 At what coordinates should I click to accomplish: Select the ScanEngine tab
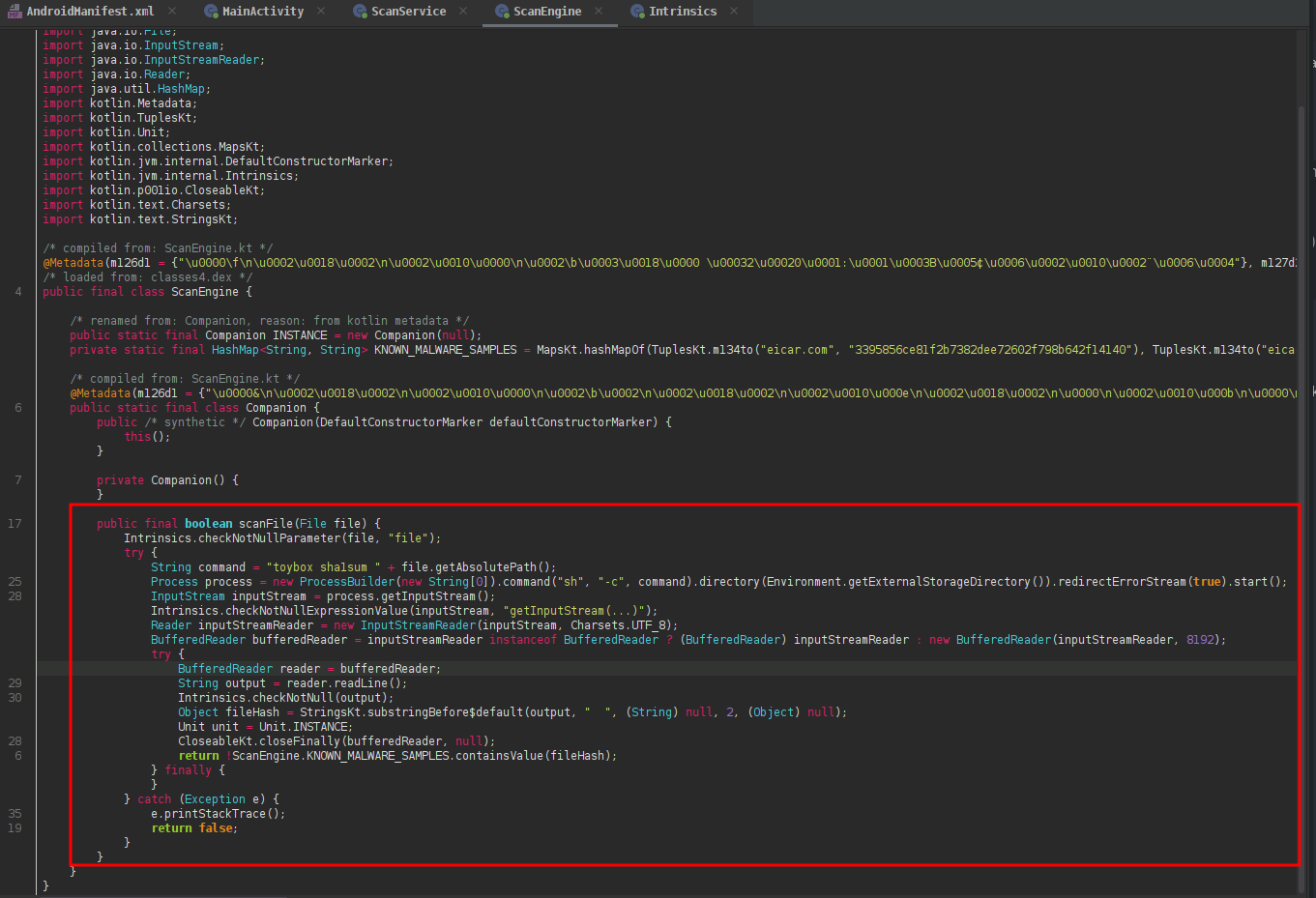(547, 12)
